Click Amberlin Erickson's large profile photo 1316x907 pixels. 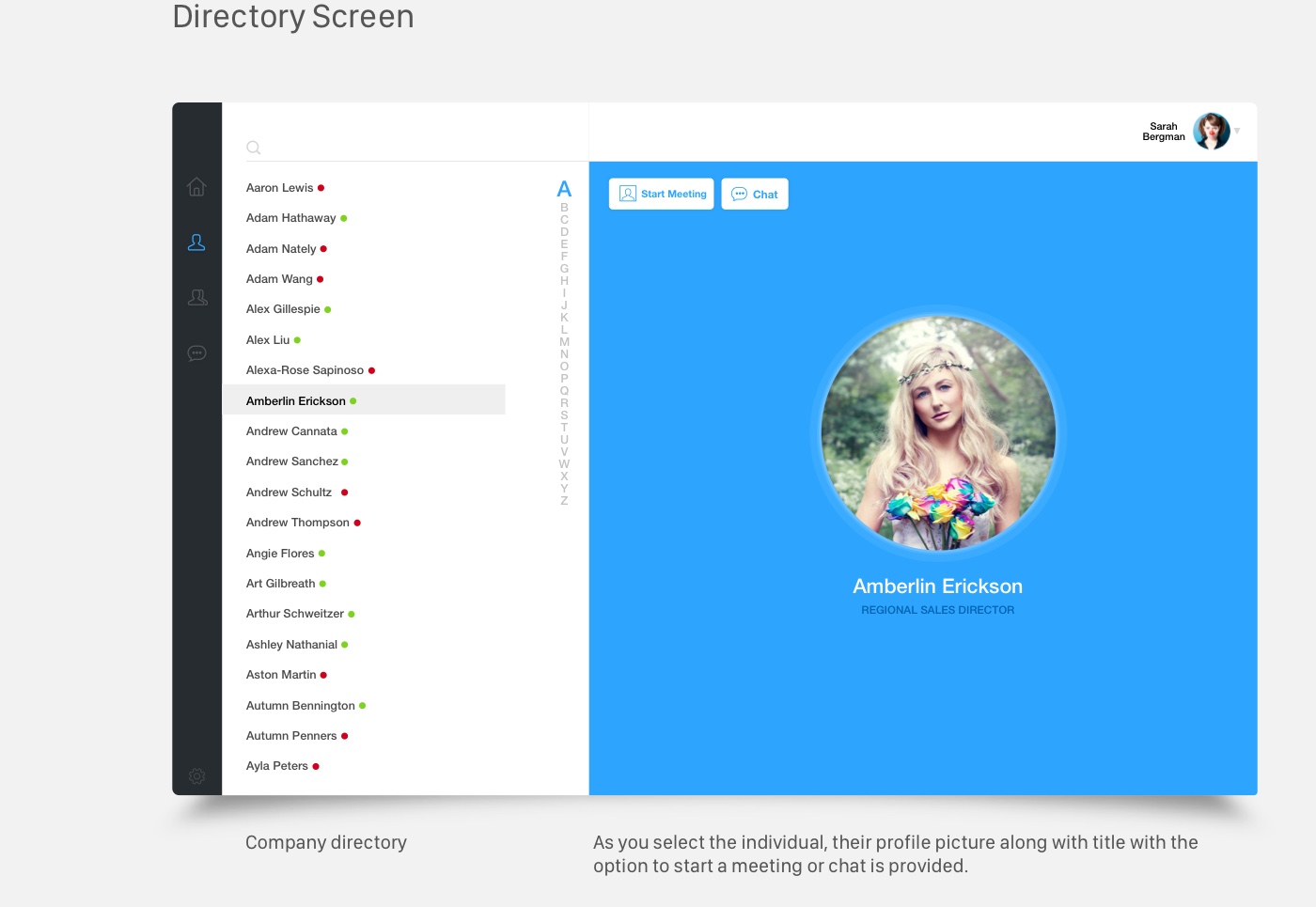[938, 433]
